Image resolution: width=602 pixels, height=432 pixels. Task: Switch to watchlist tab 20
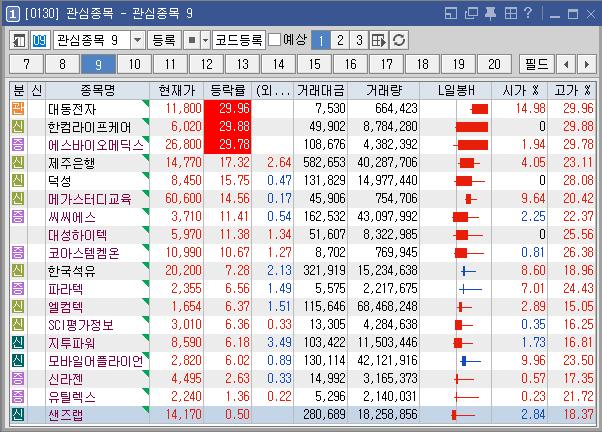tap(494, 64)
